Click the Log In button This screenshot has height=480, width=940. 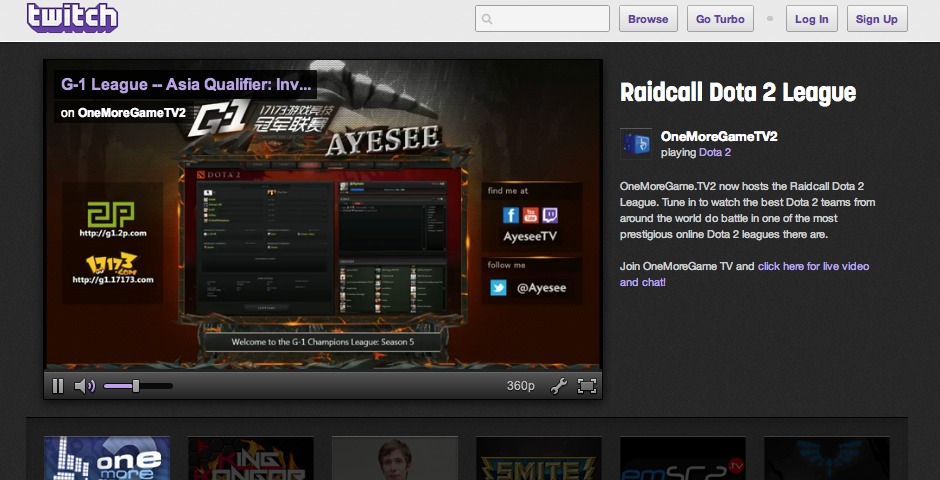(x=811, y=19)
